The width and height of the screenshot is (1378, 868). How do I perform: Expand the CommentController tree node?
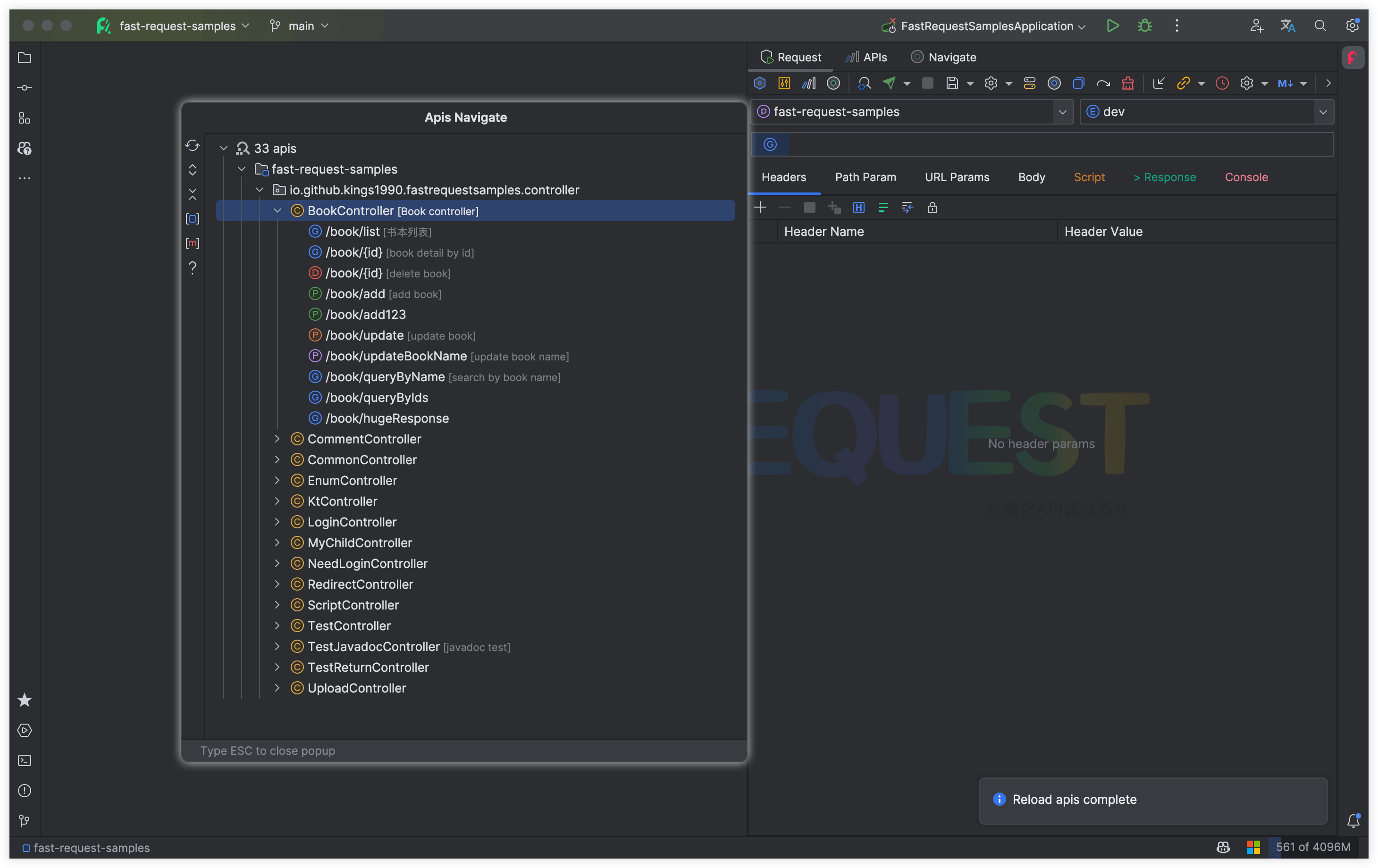(x=277, y=439)
